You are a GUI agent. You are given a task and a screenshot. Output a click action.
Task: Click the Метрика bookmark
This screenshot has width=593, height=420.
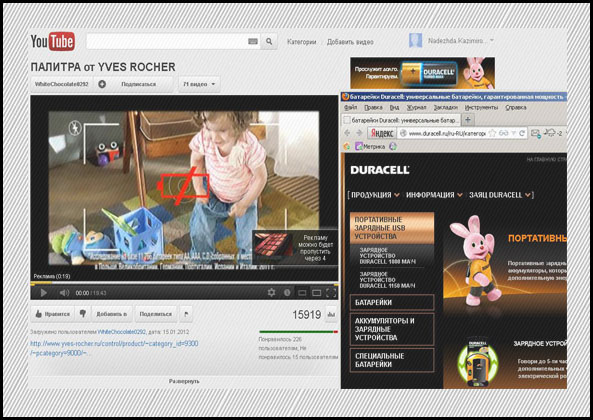(x=370, y=147)
